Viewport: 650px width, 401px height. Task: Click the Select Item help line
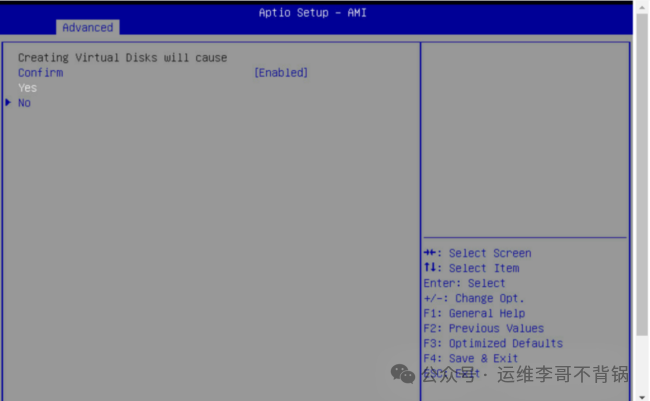click(x=472, y=268)
